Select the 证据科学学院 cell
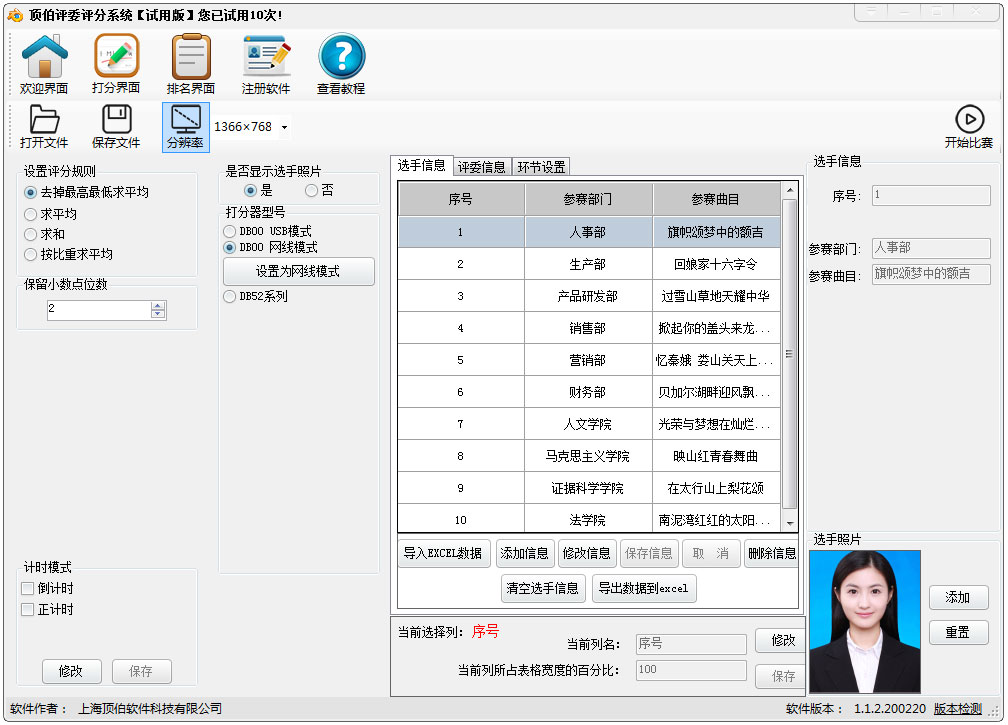The image size is (1008, 725). (x=588, y=488)
